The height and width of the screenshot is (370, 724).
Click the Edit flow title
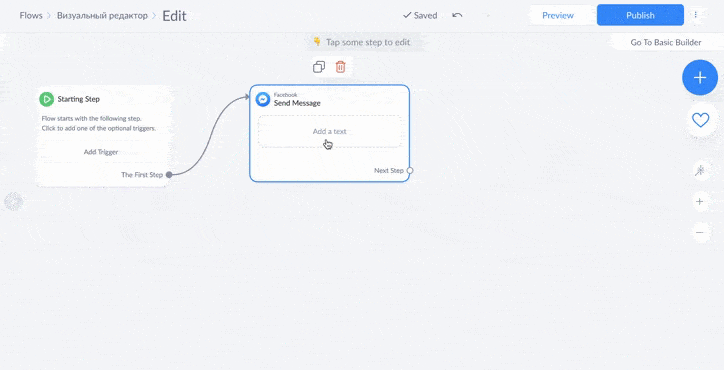[174, 16]
